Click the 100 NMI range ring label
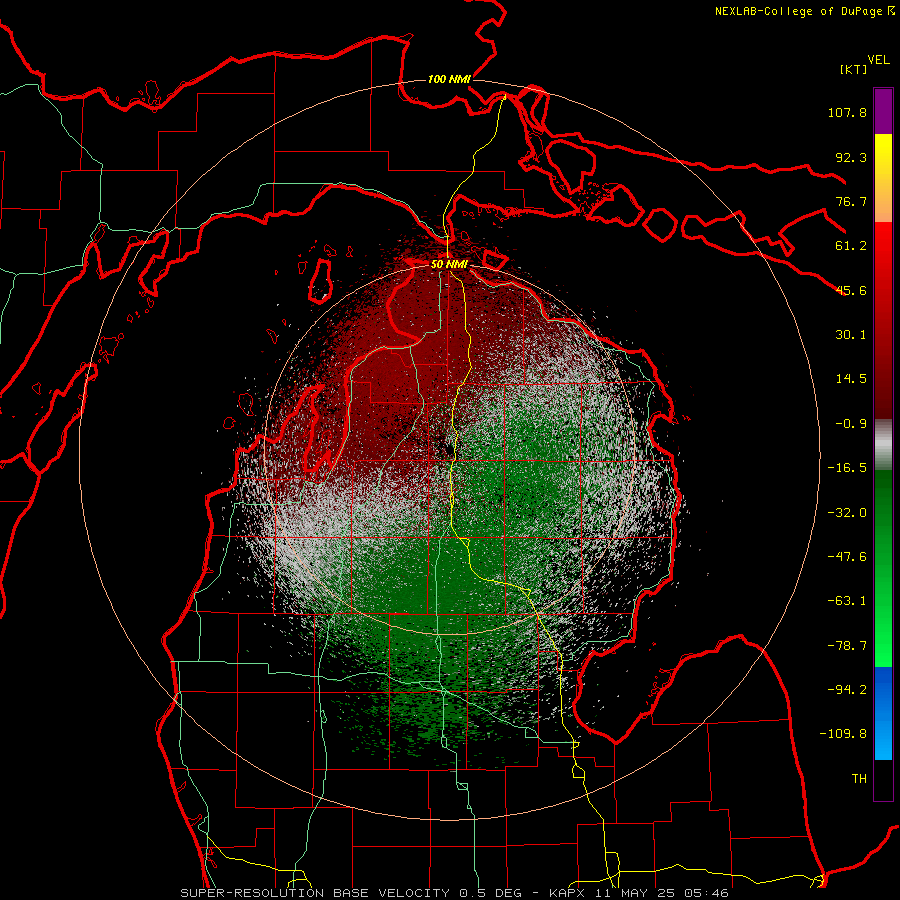The width and height of the screenshot is (900, 900). tap(449, 79)
